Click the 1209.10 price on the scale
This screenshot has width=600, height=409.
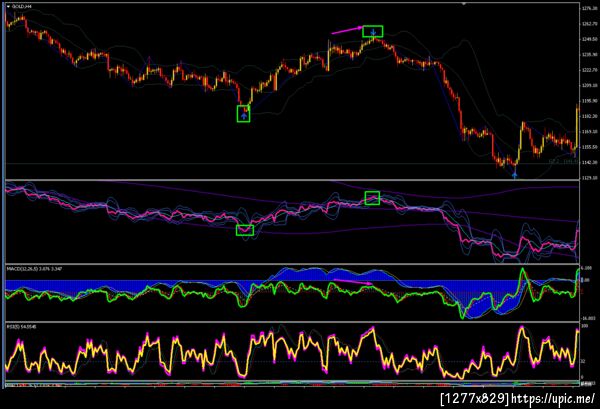[x=589, y=85]
